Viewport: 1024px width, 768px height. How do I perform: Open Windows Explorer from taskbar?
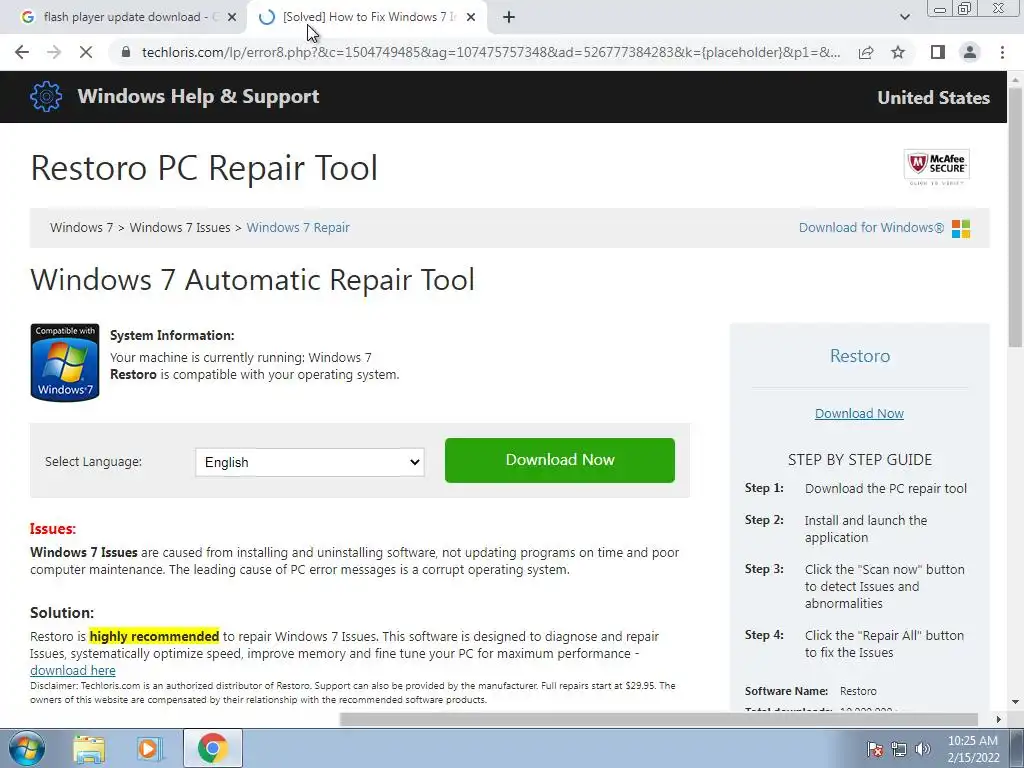click(x=89, y=749)
